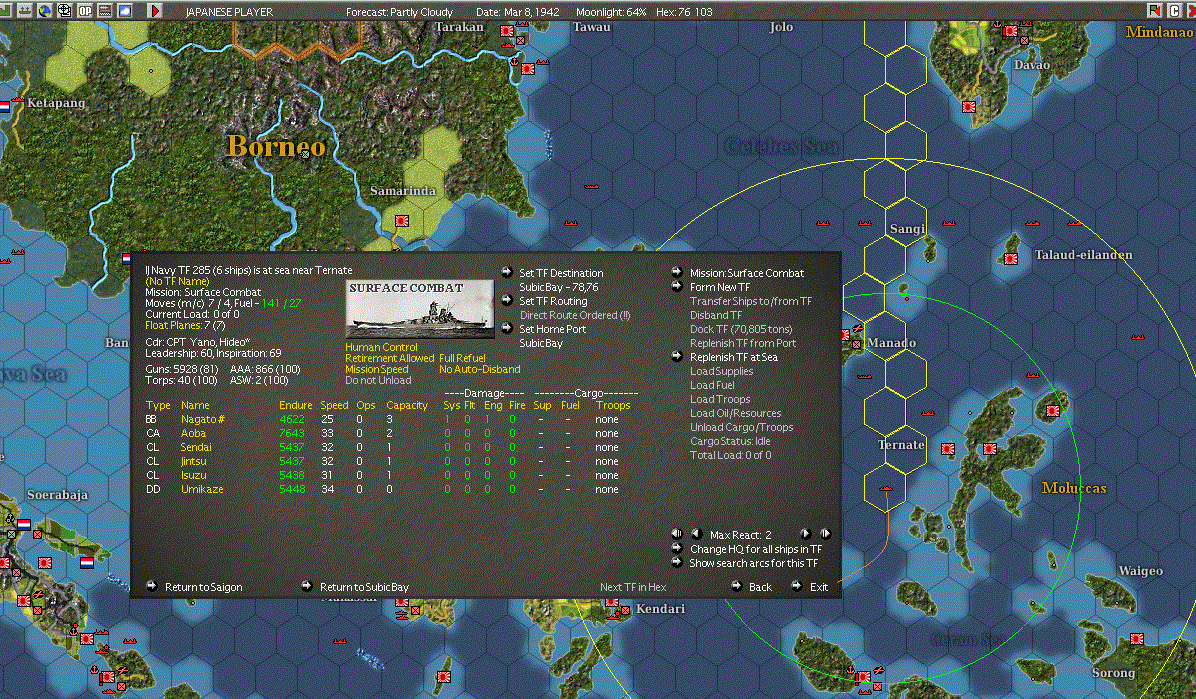1196x699 pixels.
Task: Open the task force list ship icon
Action: 24,11
